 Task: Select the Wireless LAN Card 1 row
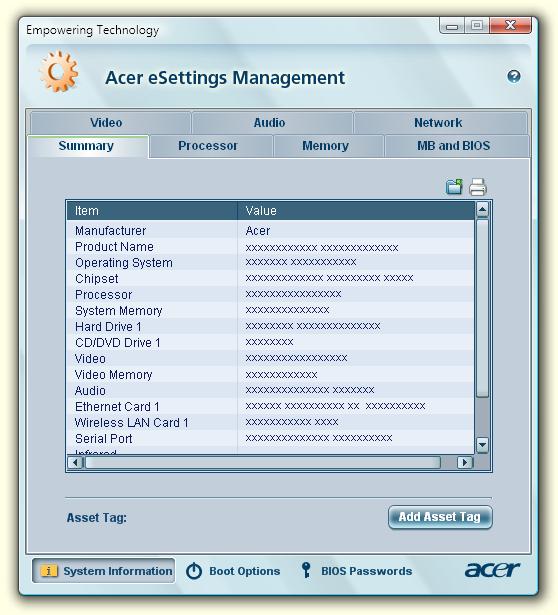(270, 422)
